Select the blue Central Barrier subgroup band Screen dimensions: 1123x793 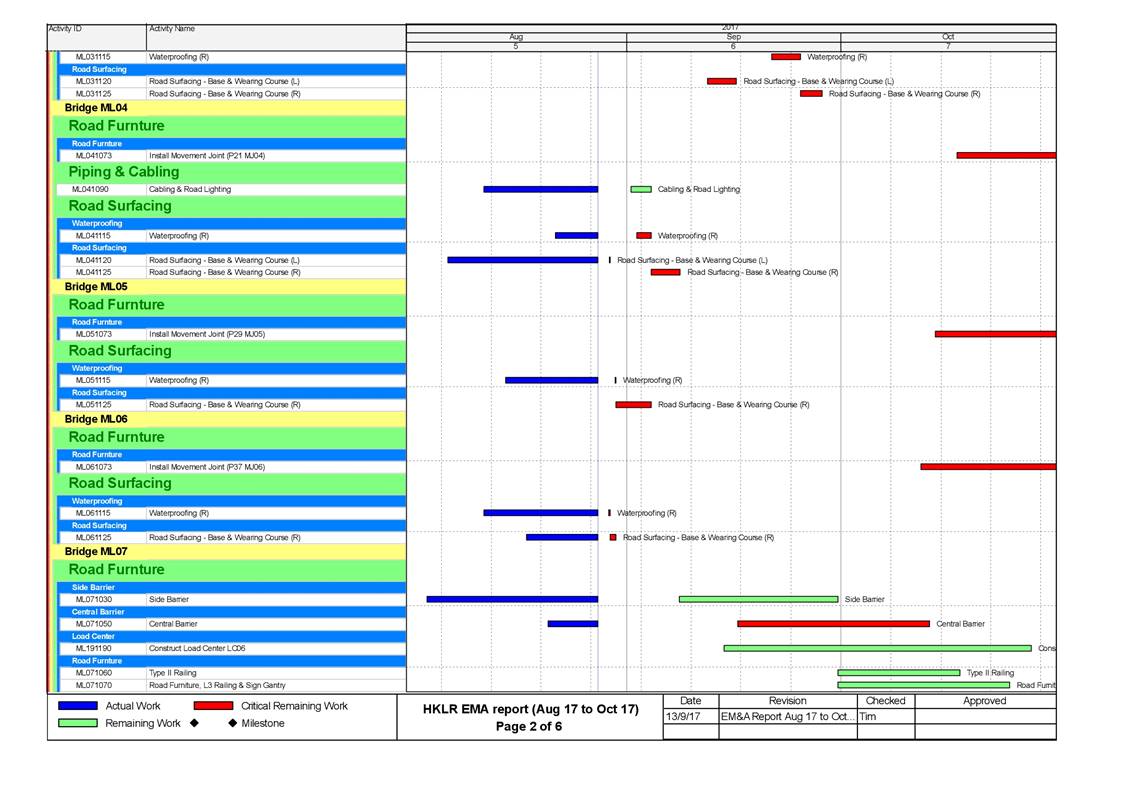233,612
